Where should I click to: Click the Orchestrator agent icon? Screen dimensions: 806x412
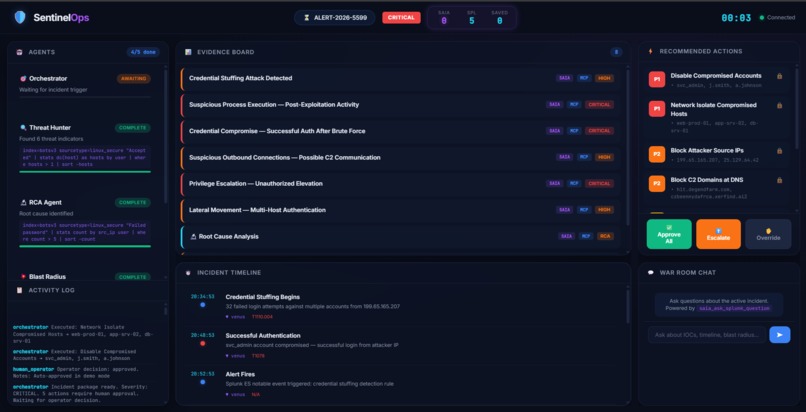[23, 79]
